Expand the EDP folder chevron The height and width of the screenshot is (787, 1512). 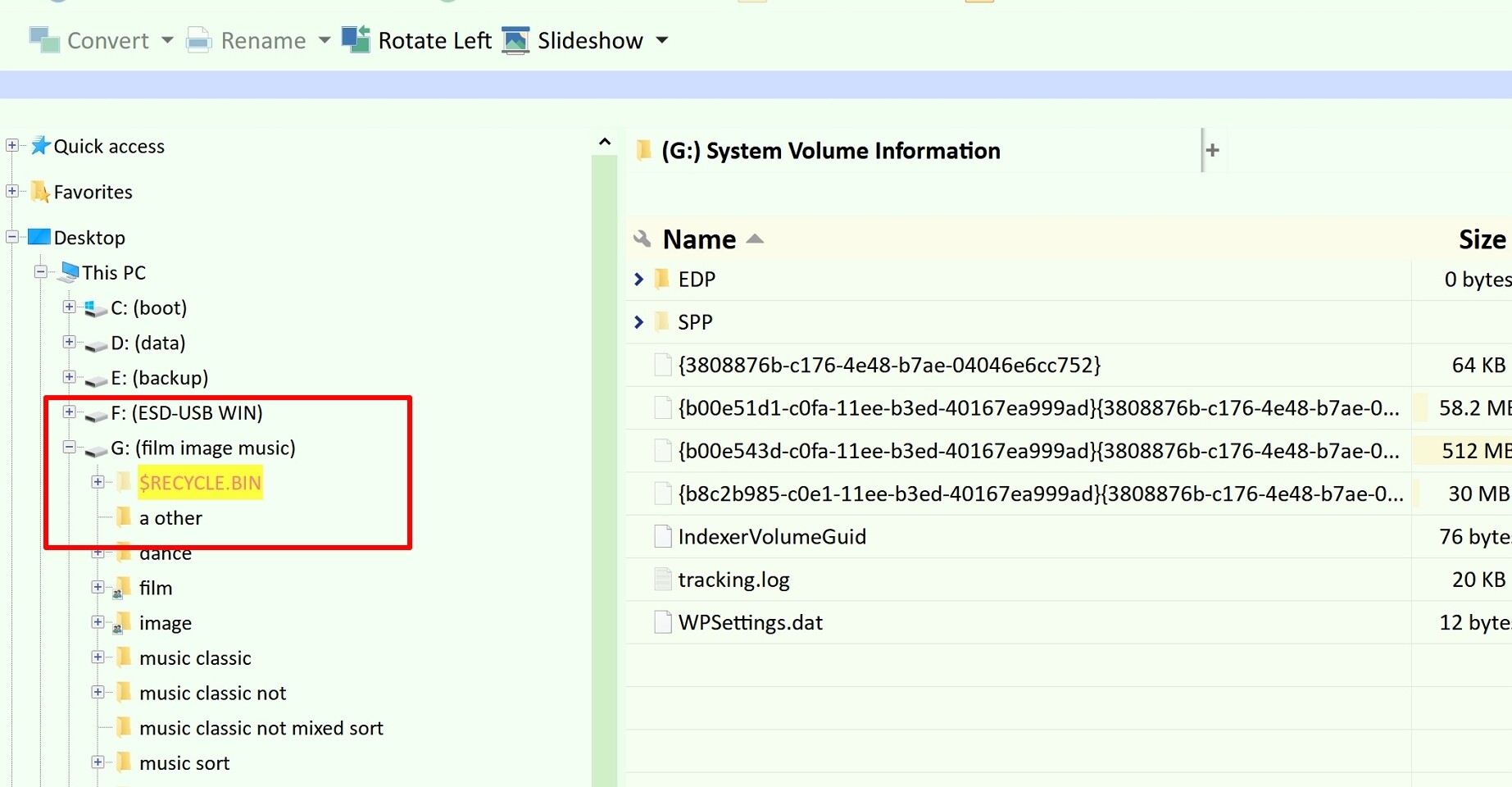pyautogui.click(x=639, y=280)
